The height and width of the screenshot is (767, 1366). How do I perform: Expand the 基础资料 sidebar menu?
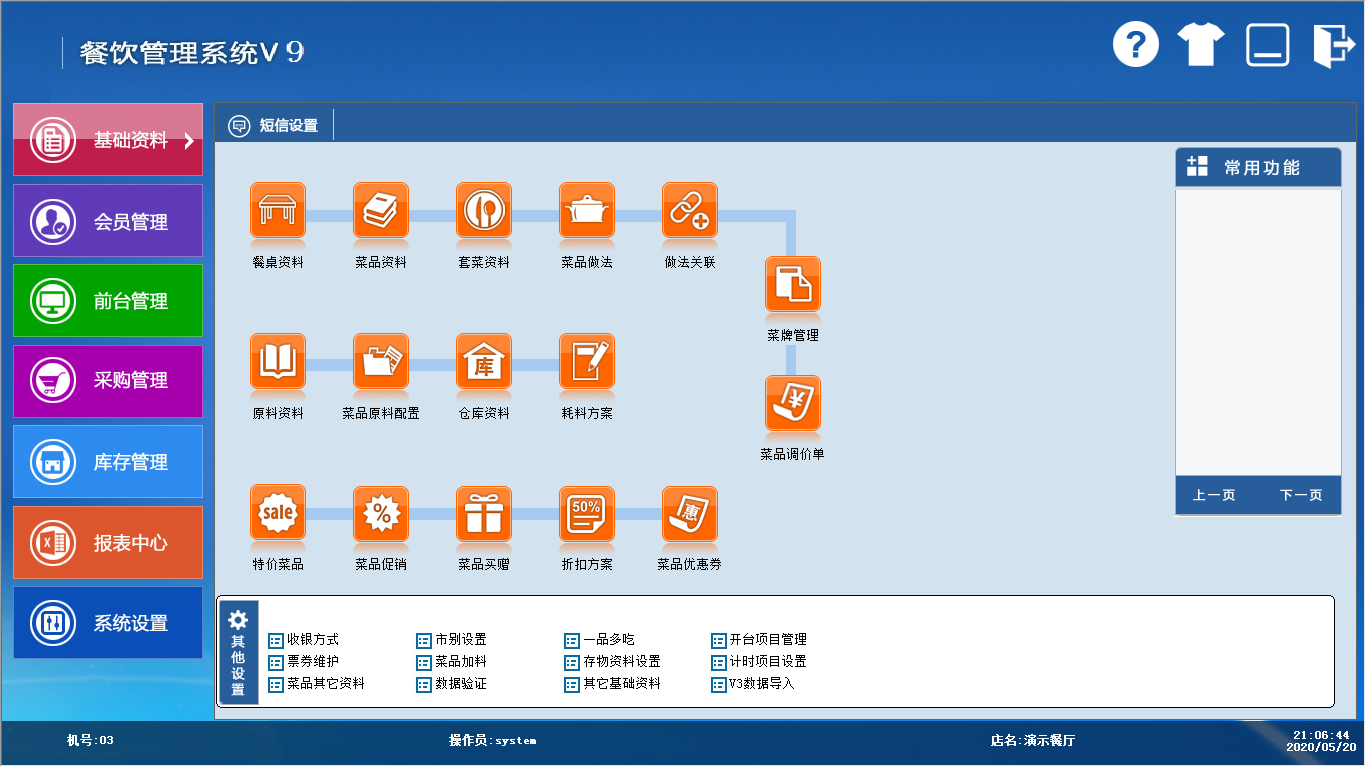click(108, 141)
